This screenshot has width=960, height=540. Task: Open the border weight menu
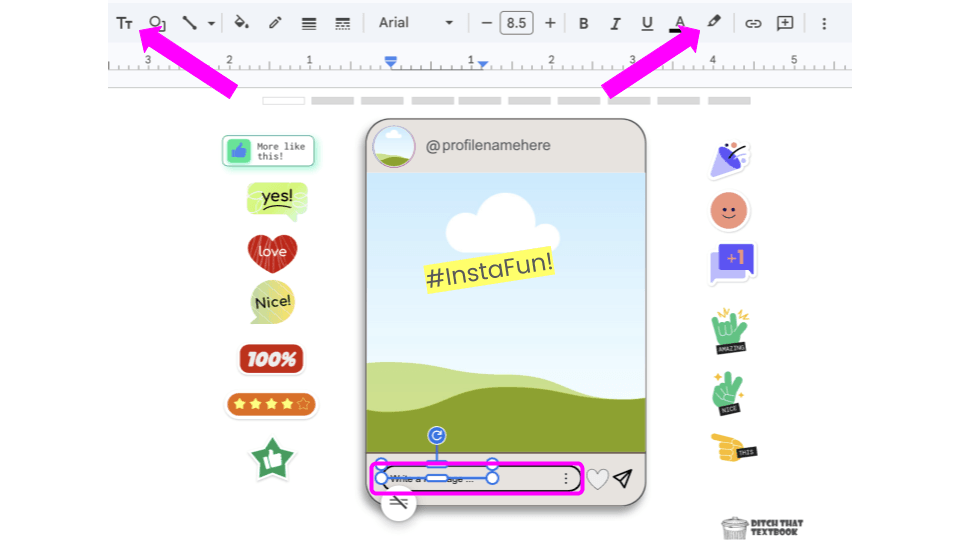point(309,24)
